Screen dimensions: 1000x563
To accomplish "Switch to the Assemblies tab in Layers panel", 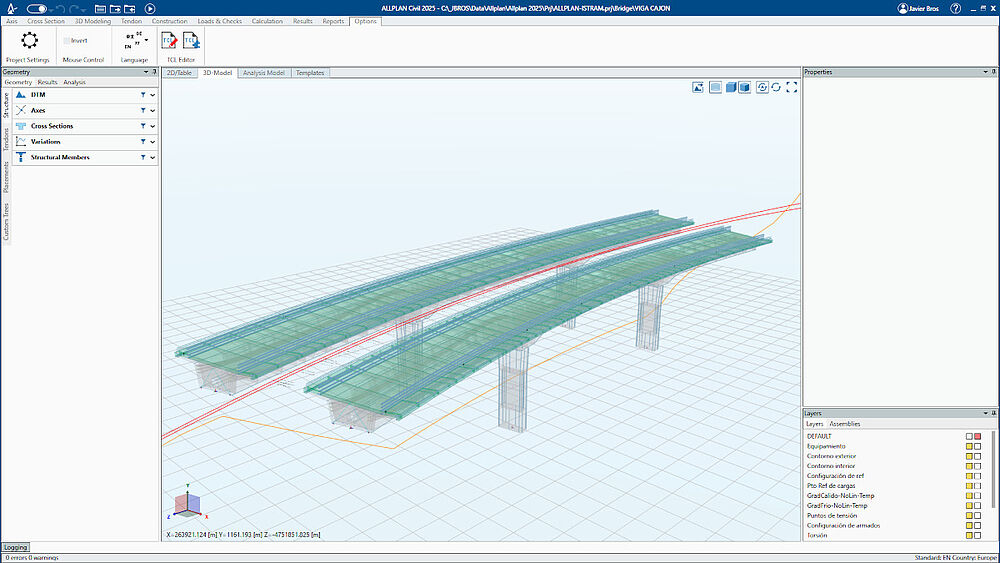I will [x=845, y=424].
